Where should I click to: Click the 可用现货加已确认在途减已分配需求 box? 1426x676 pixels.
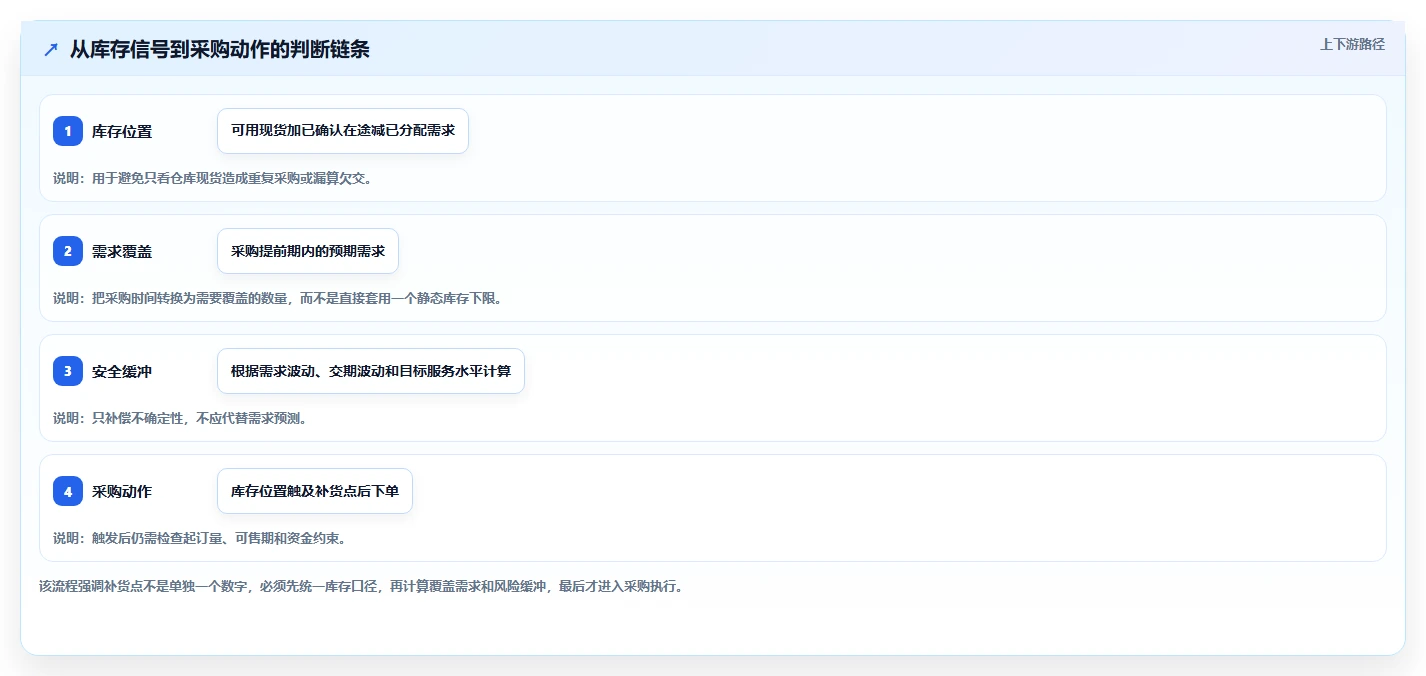[x=343, y=131]
